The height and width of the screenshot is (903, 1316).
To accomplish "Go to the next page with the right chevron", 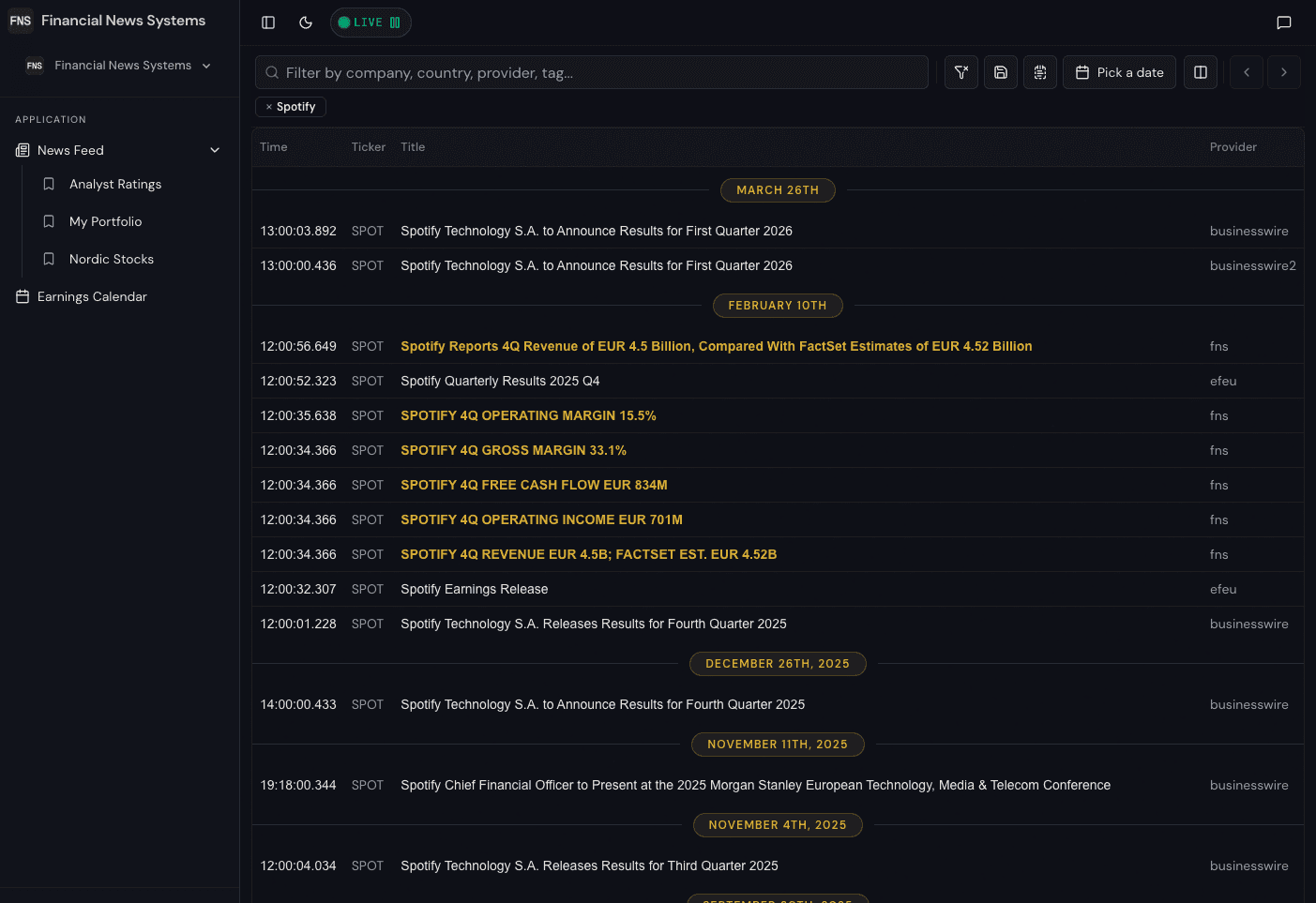I will point(1283,71).
